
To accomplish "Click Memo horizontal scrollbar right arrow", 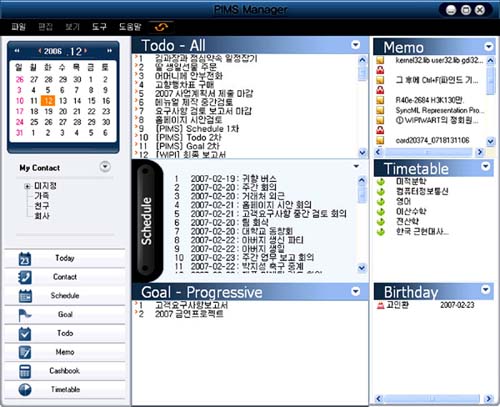I will 480,152.
